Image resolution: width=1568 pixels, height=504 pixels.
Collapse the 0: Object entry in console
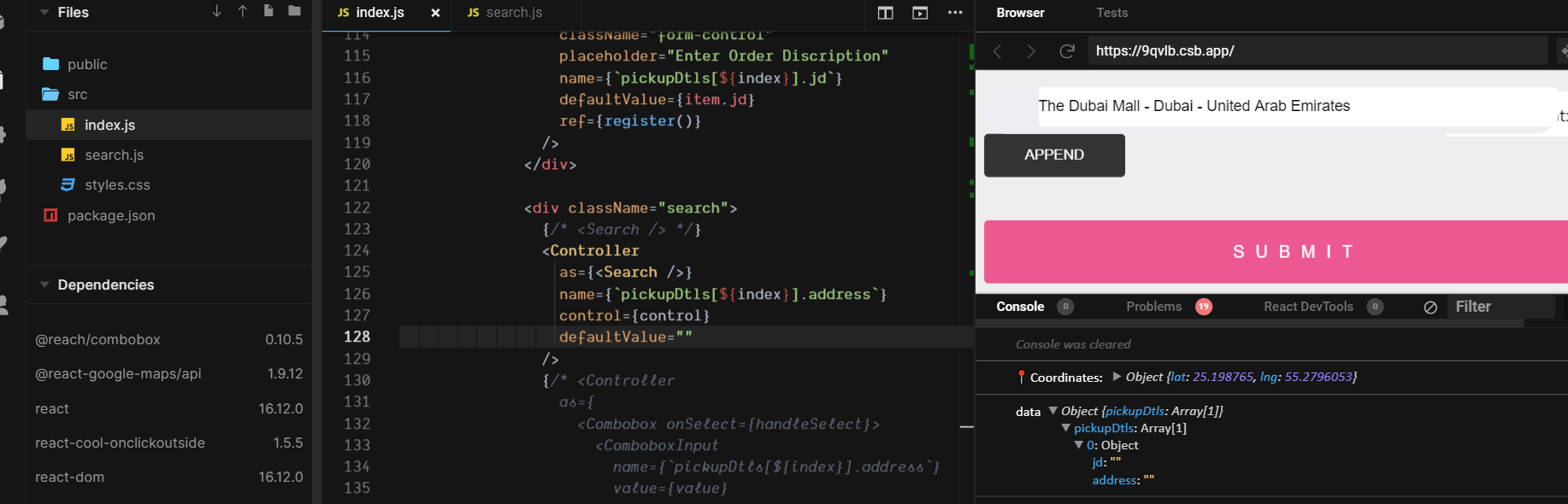point(1079,445)
